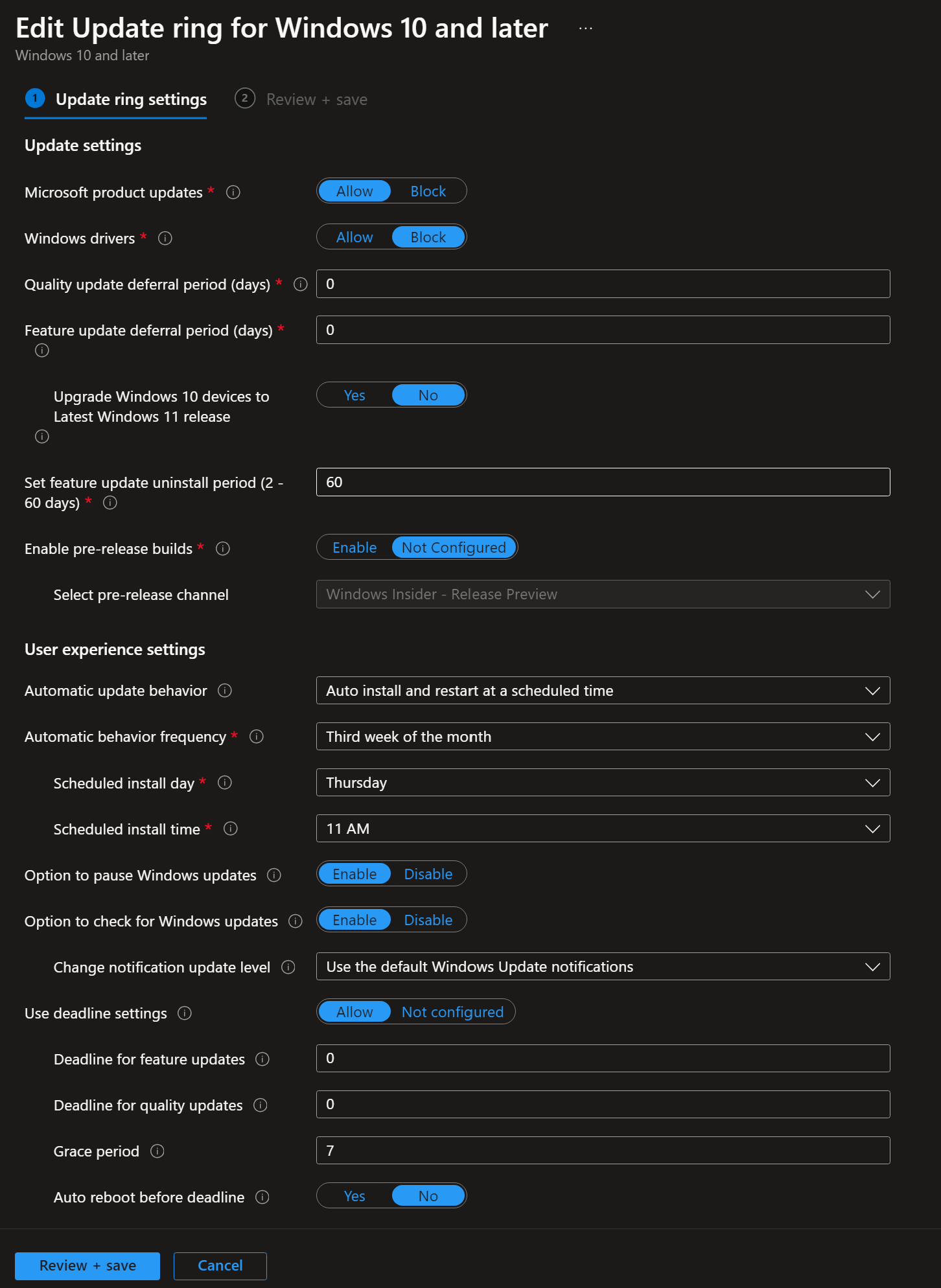This screenshot has height=1288, width=941.
Task: Open the Automatic update behavior dropdown
Action: (x=603, y=691)
